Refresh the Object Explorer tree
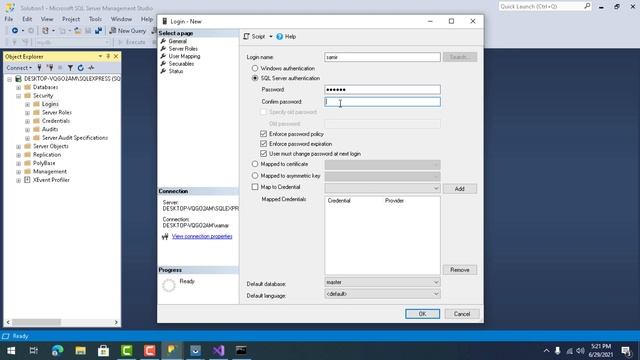 tap(80, 68)
